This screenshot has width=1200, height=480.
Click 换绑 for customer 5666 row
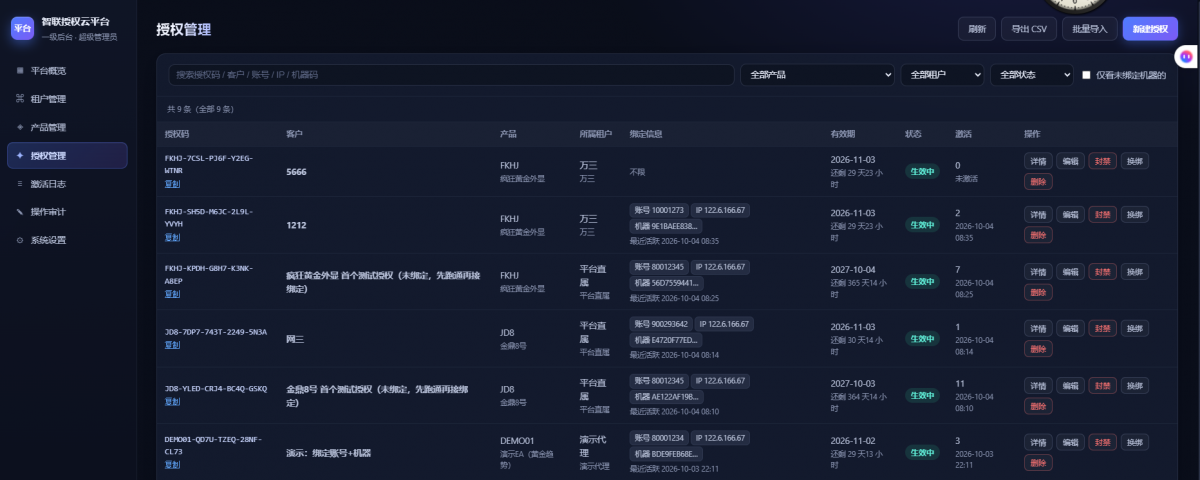1134,161
